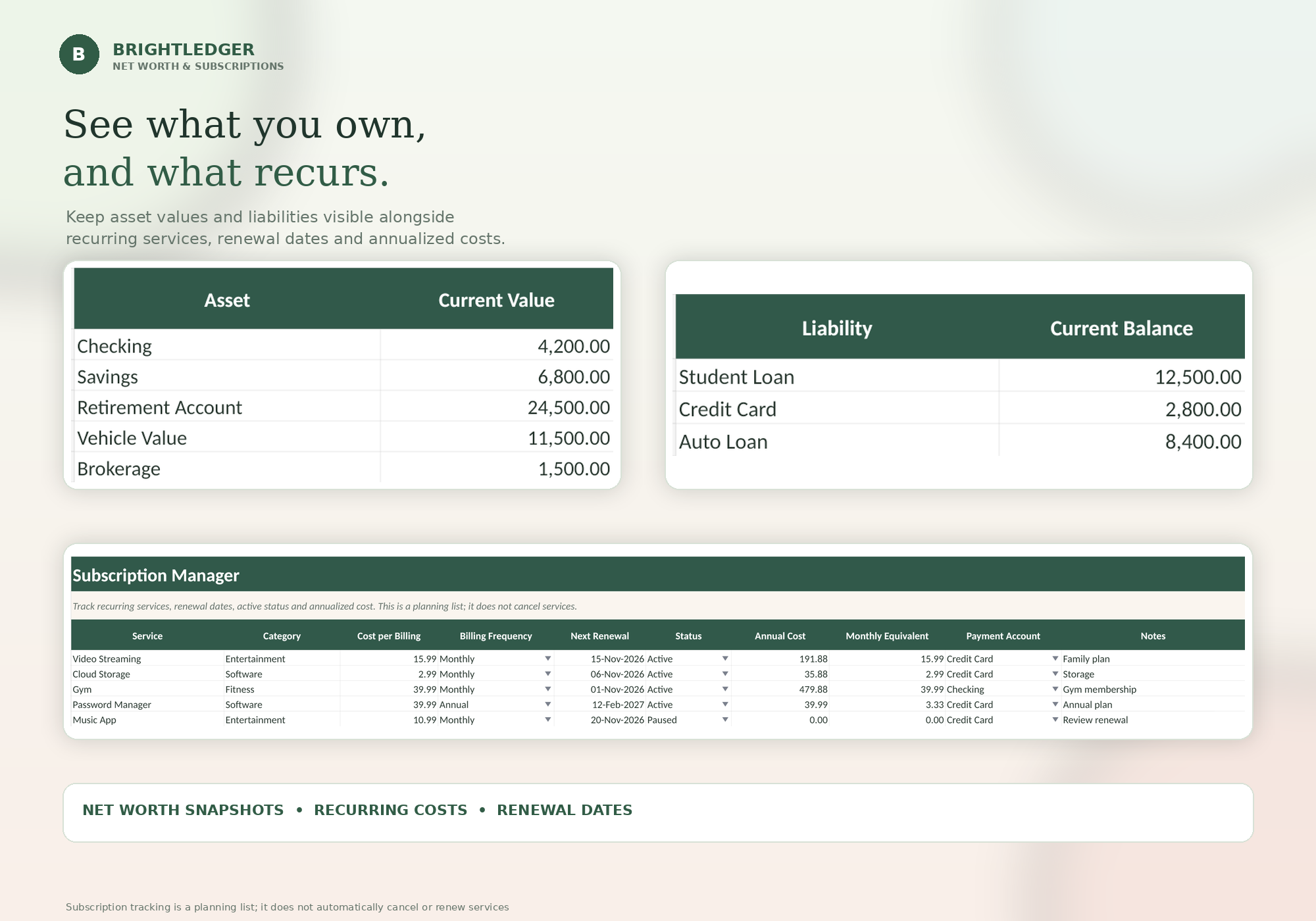
Task: Open Billing Frequency dropdown for Video Streaming
Action: point(547,659)
